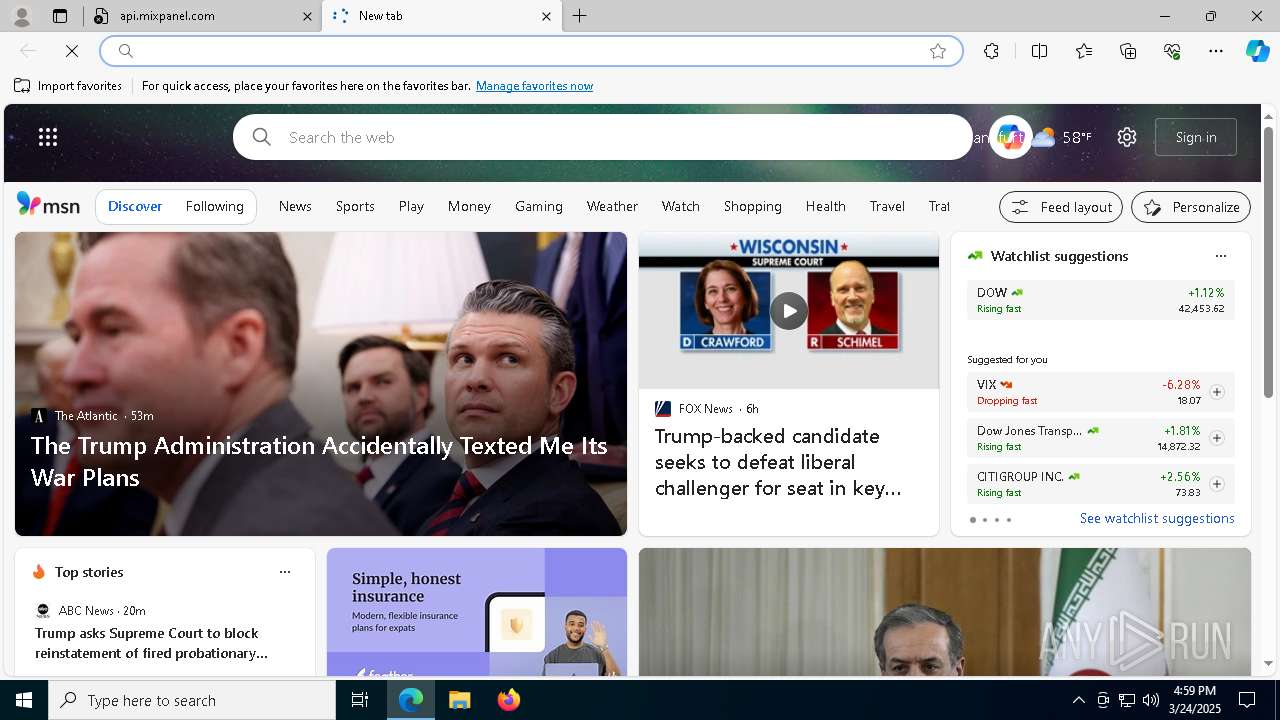Screen dimensions: 1280x720
Task: Open the browser profile icon
Action: pos(21,16)
